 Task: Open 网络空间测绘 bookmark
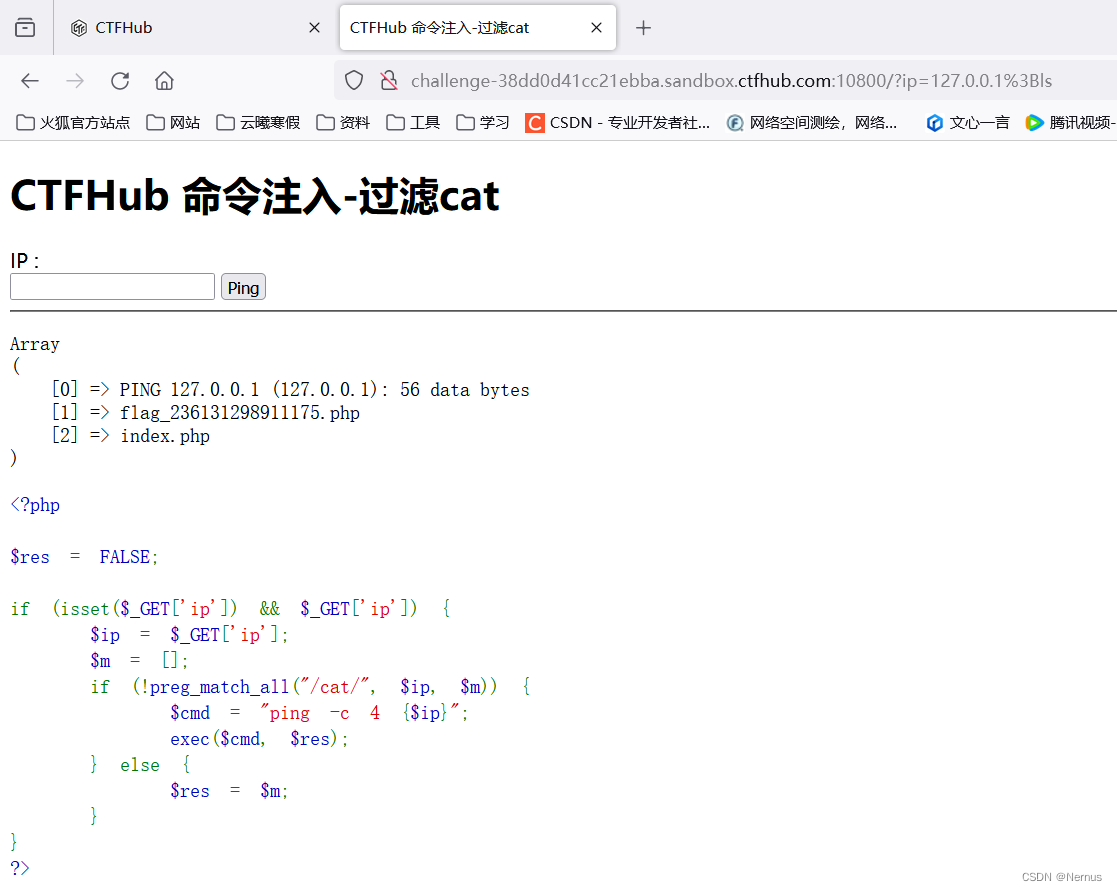pos(811,123)
